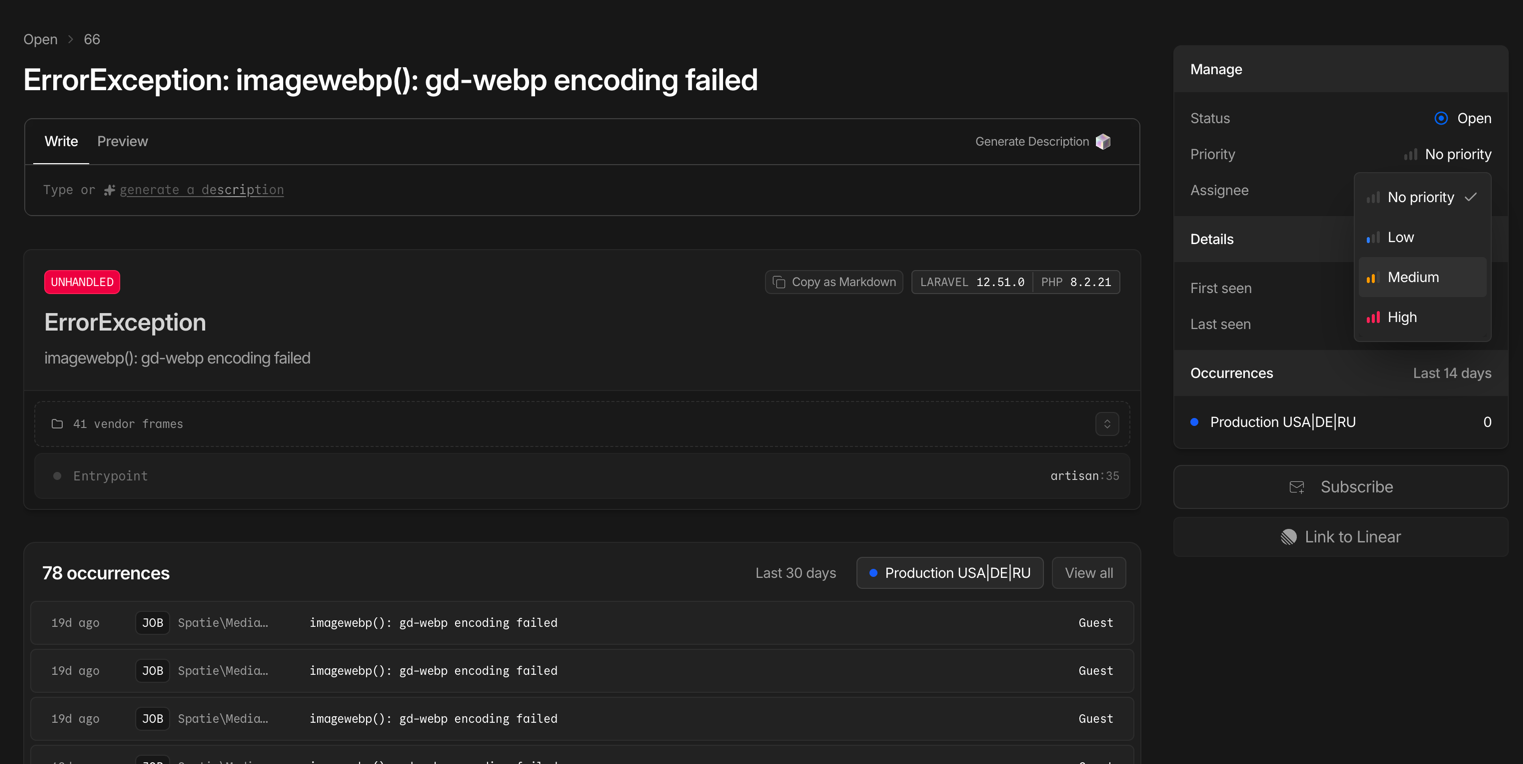Click the Copy as Markdown icon
The width and height of the screenshot is (1523, 764).
point(780,281)
